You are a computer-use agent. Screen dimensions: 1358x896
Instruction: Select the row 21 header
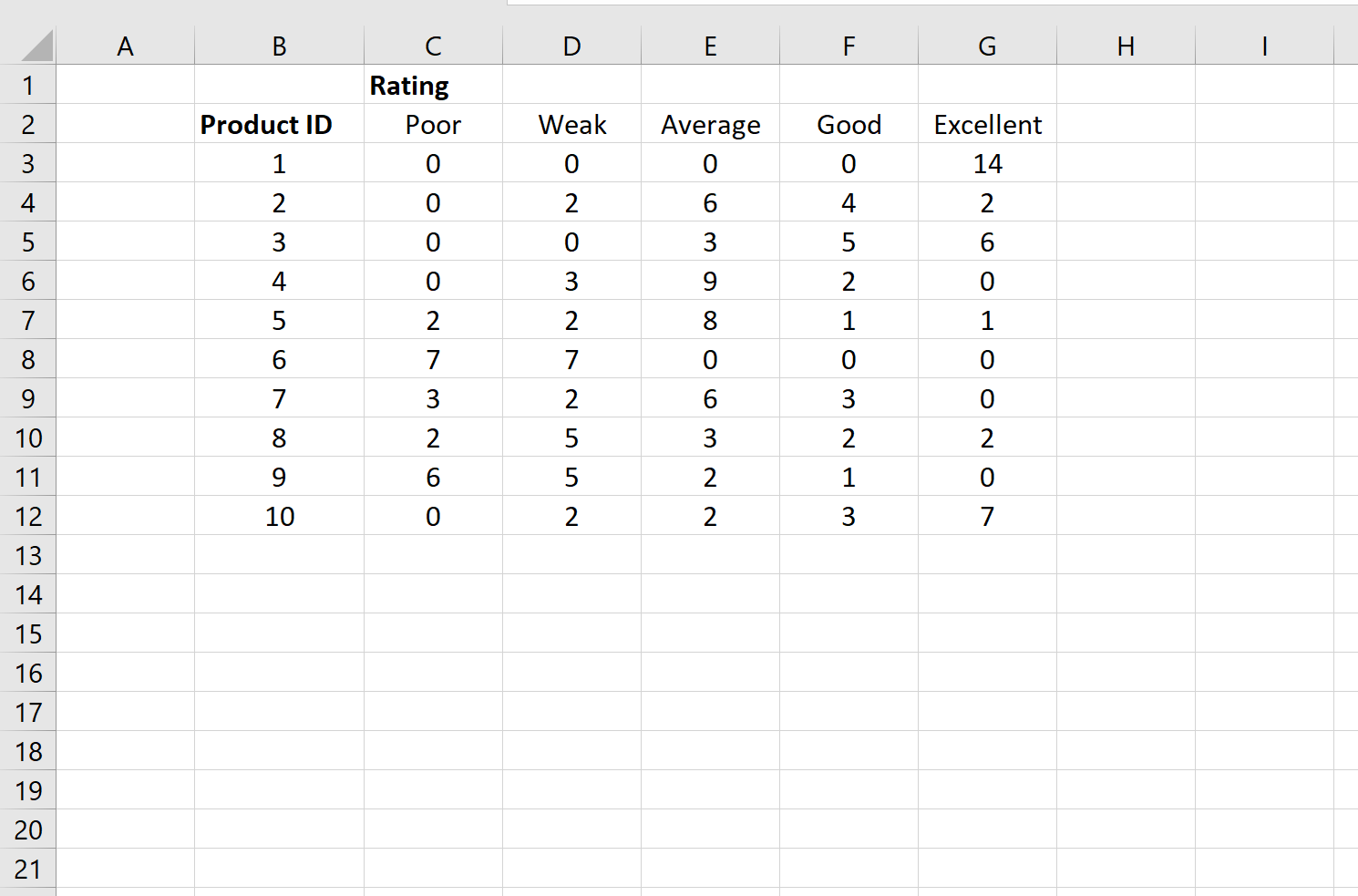27,869
